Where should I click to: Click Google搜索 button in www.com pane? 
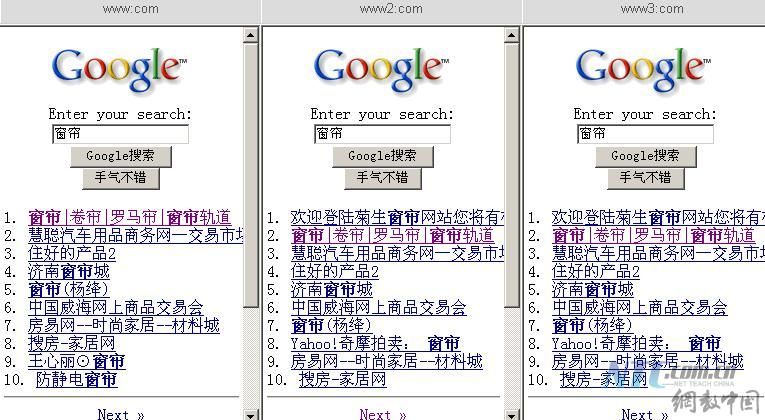pyautogui.click(x=121, y=156)
